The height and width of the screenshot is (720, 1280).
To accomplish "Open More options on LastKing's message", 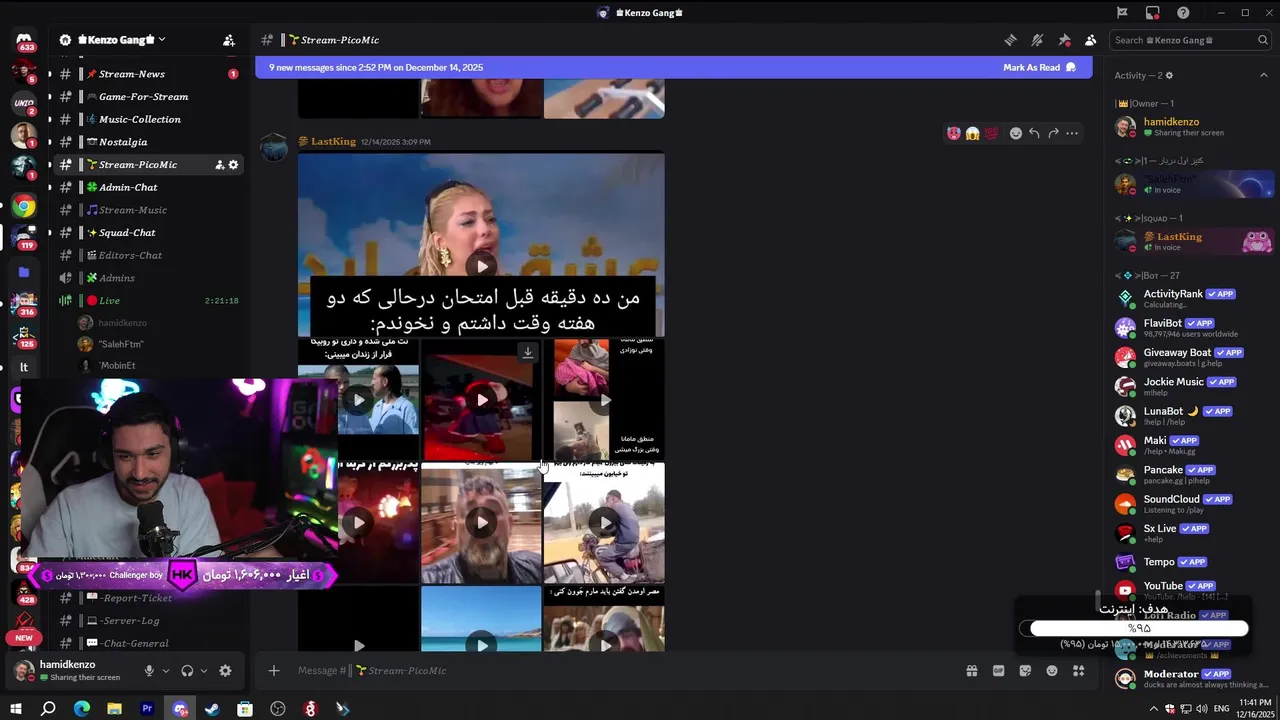I will point(1072,133).
